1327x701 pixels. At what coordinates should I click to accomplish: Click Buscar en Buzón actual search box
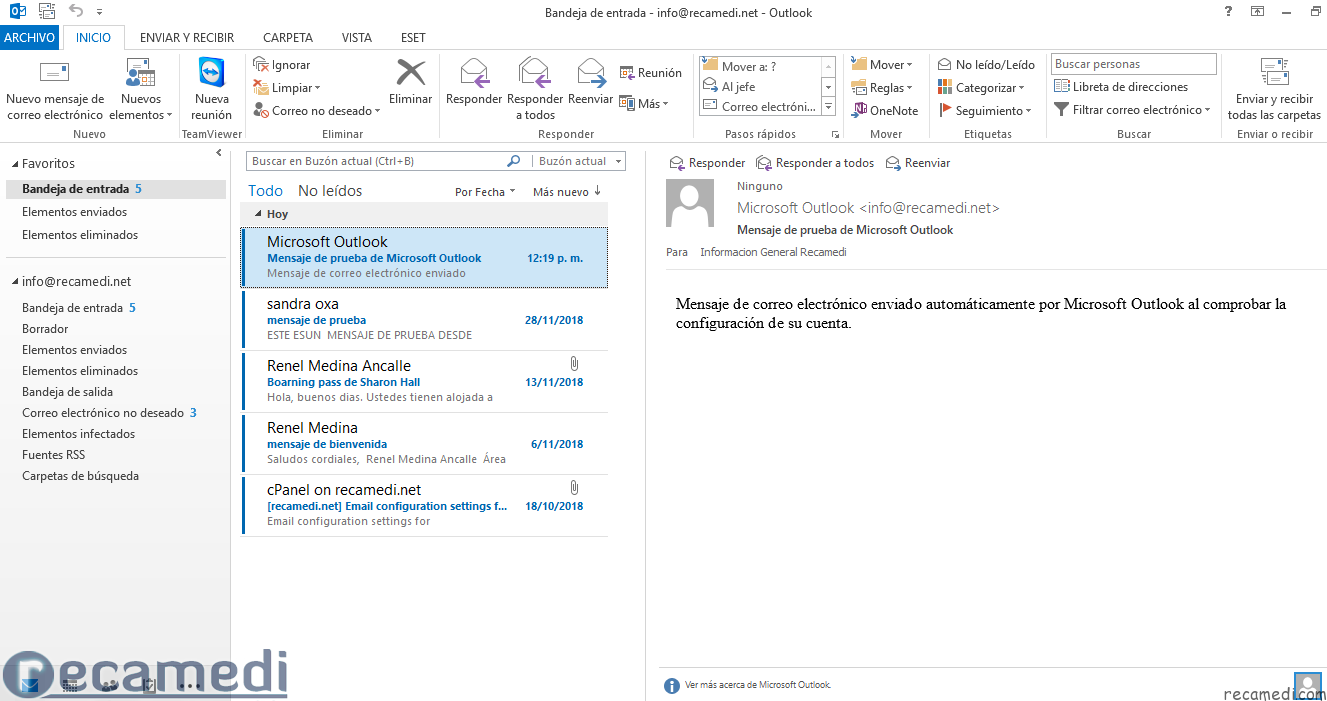coord(376,161)
